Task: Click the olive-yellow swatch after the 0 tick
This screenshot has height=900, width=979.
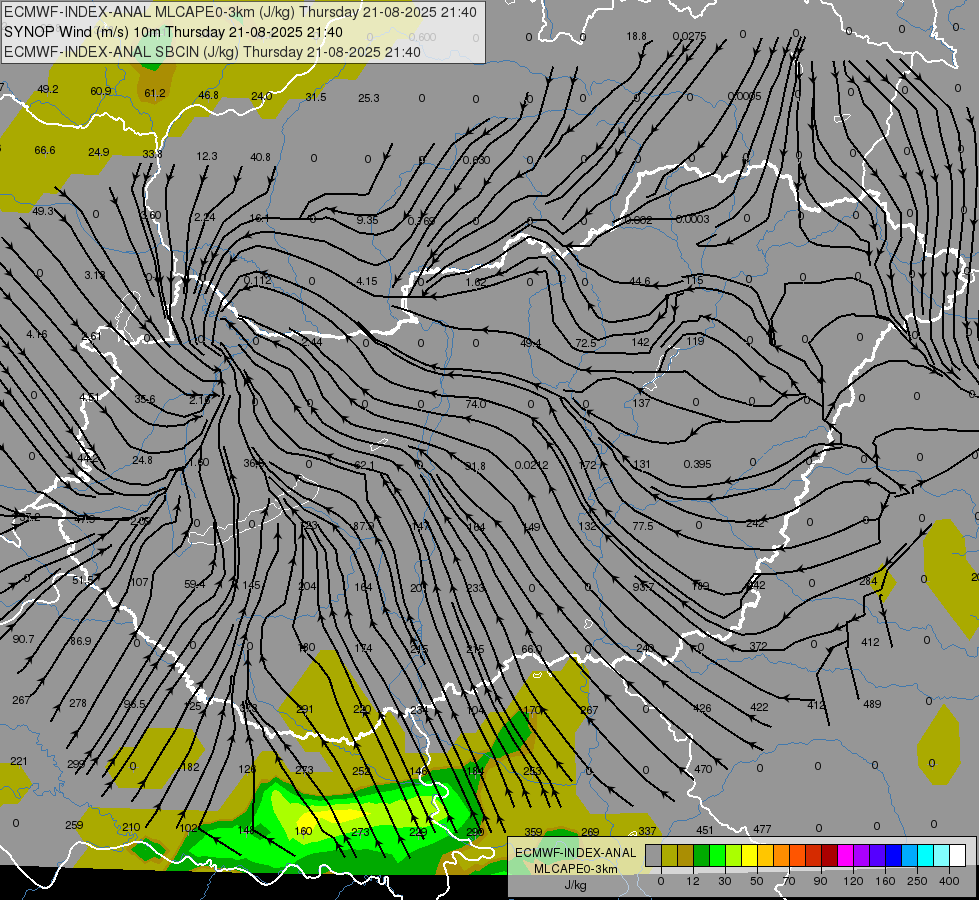Action: 669,856
